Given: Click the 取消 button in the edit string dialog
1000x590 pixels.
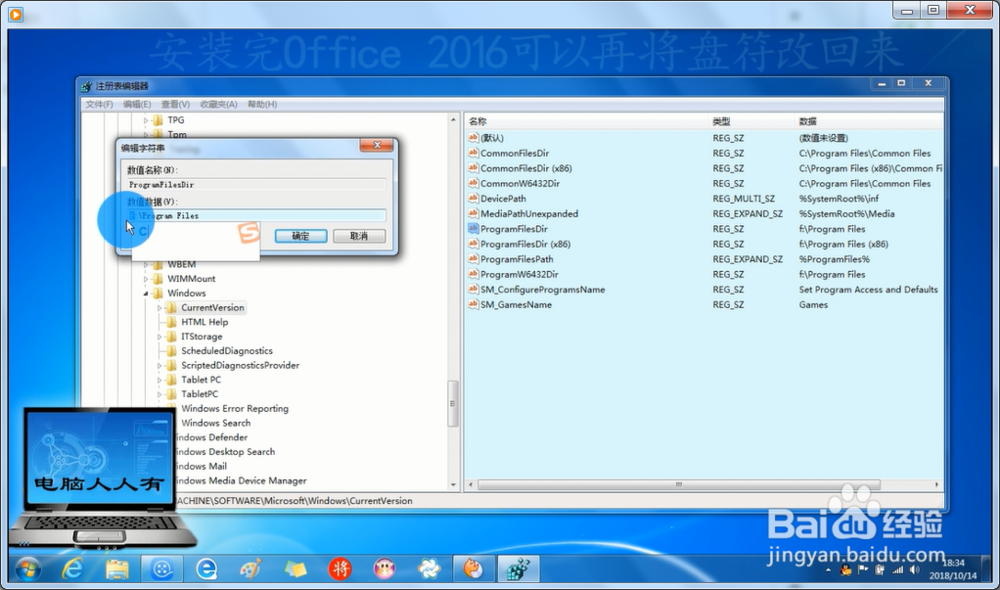Looking at the screenshot, I should pyautogui.click(x=359, y=236).
